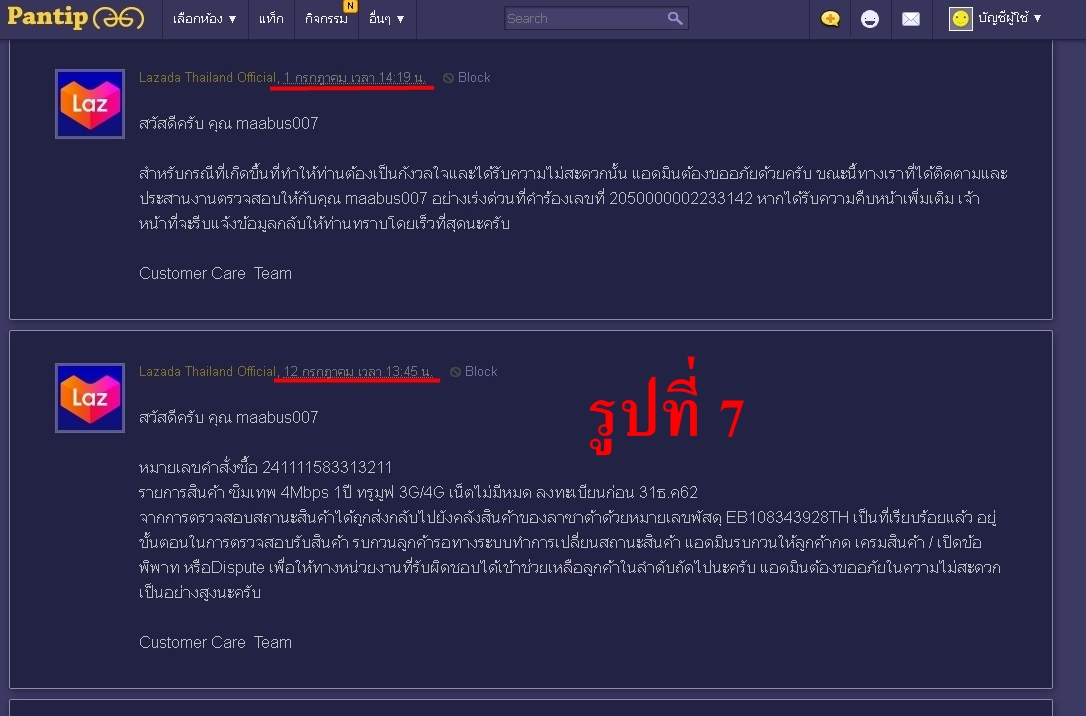Click the 12 กรกฎาคม เวลา 13:45 น. timestamp

click(357, 372)
